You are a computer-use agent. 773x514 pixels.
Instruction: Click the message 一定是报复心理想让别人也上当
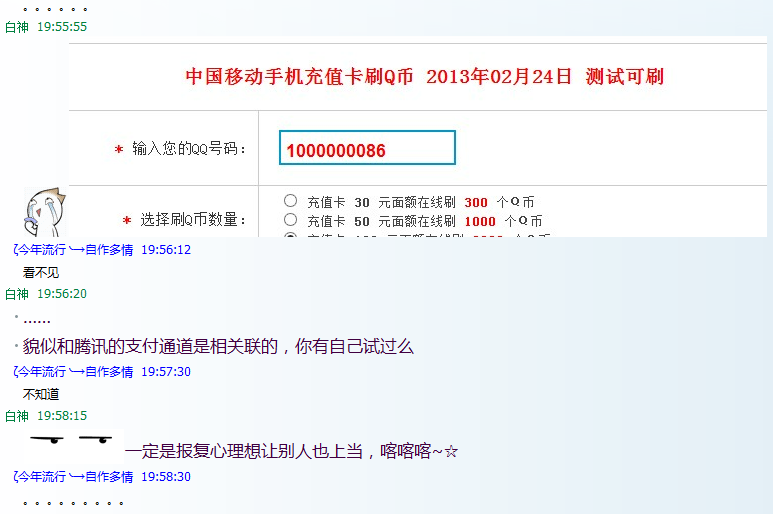[x=244, y=451]
